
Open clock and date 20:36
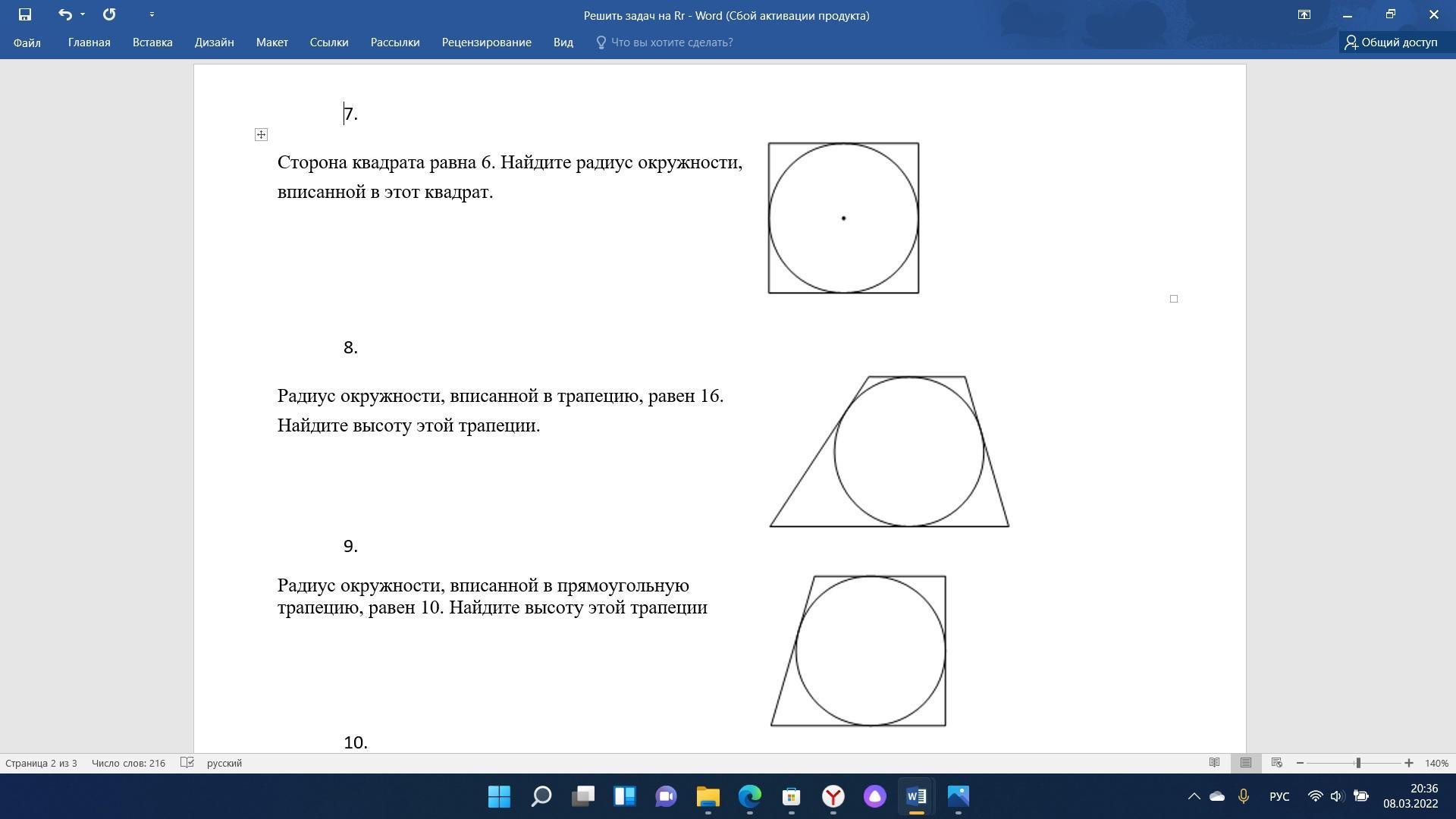click(x=1410, y=796)
